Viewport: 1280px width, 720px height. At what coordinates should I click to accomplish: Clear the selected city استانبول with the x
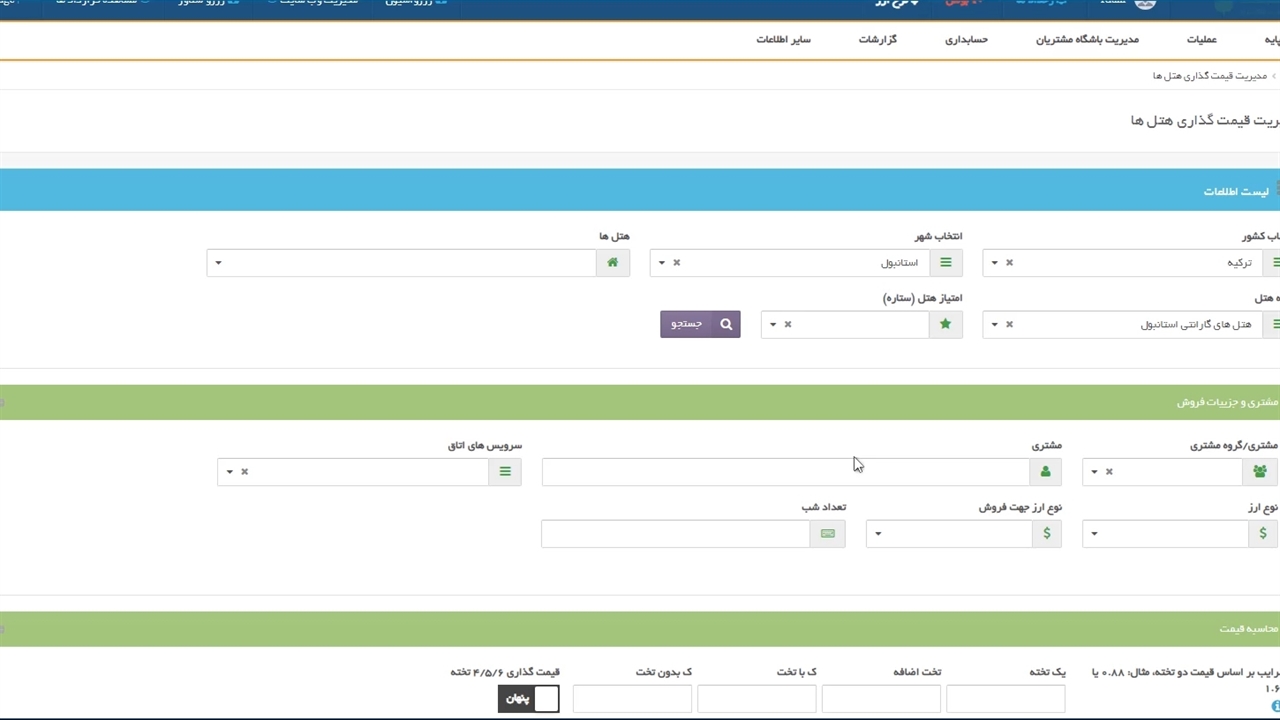pos(677,263)
